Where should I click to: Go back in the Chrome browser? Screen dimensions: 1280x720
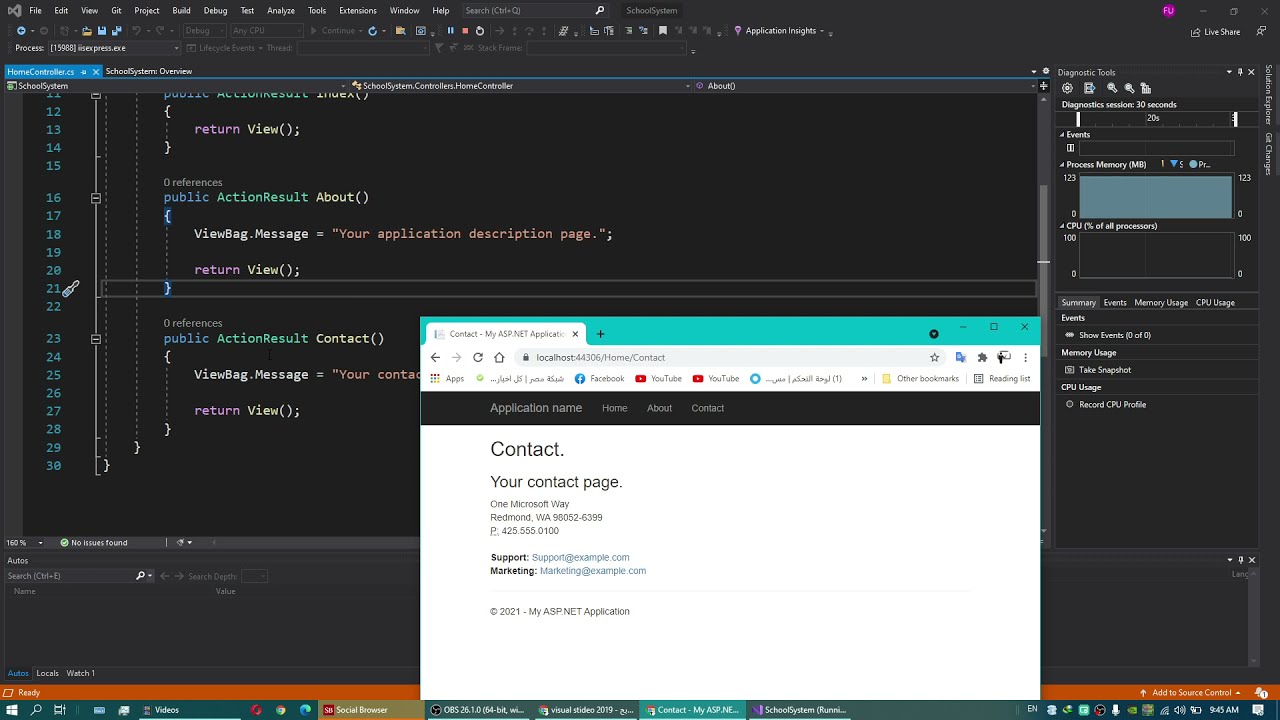click(435, 357)
